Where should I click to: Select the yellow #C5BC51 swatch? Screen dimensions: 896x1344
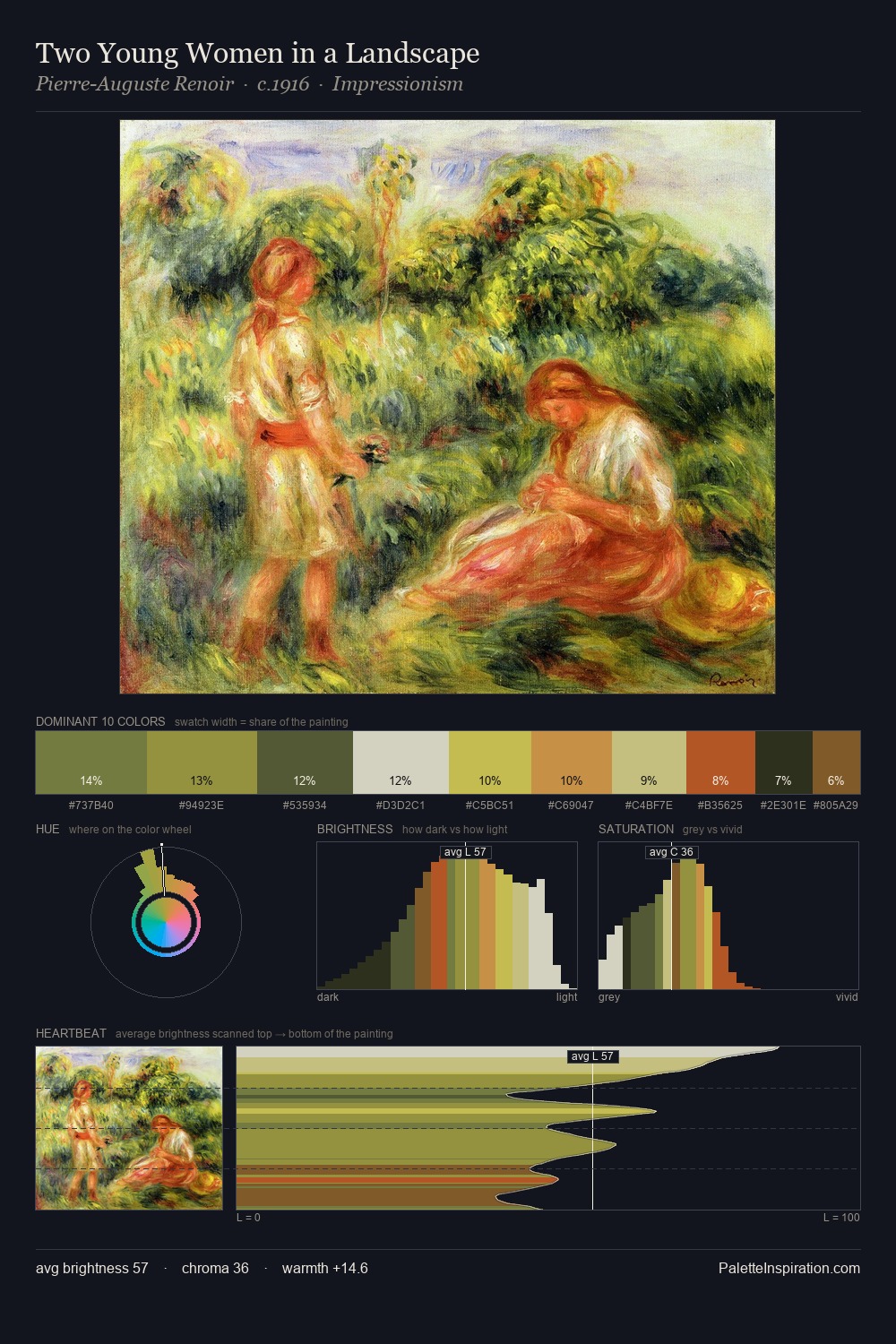(490, 762)
